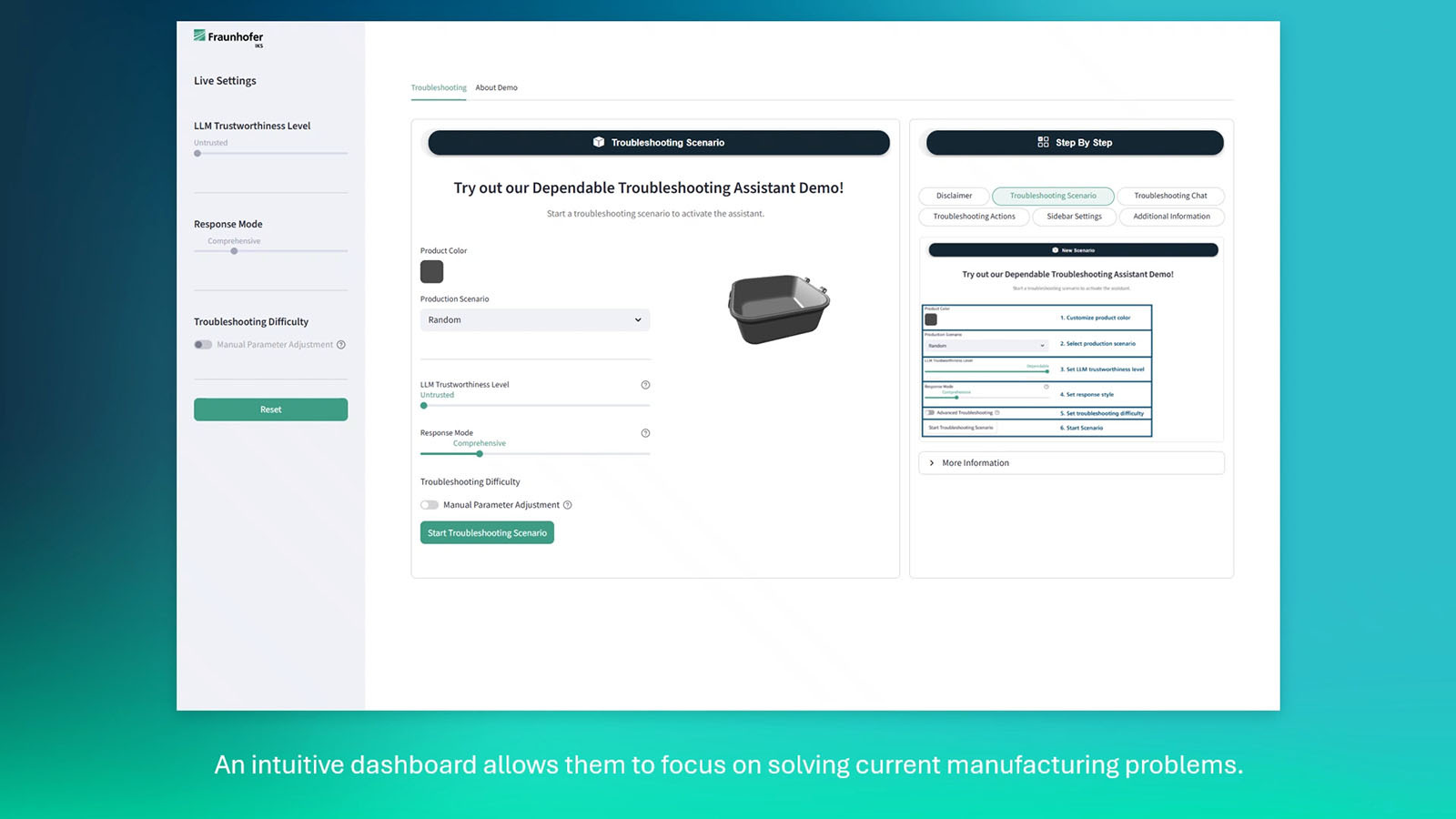Select the Sidebar Settings step pill
The image size is (1456, 819).
(1074, 217)
